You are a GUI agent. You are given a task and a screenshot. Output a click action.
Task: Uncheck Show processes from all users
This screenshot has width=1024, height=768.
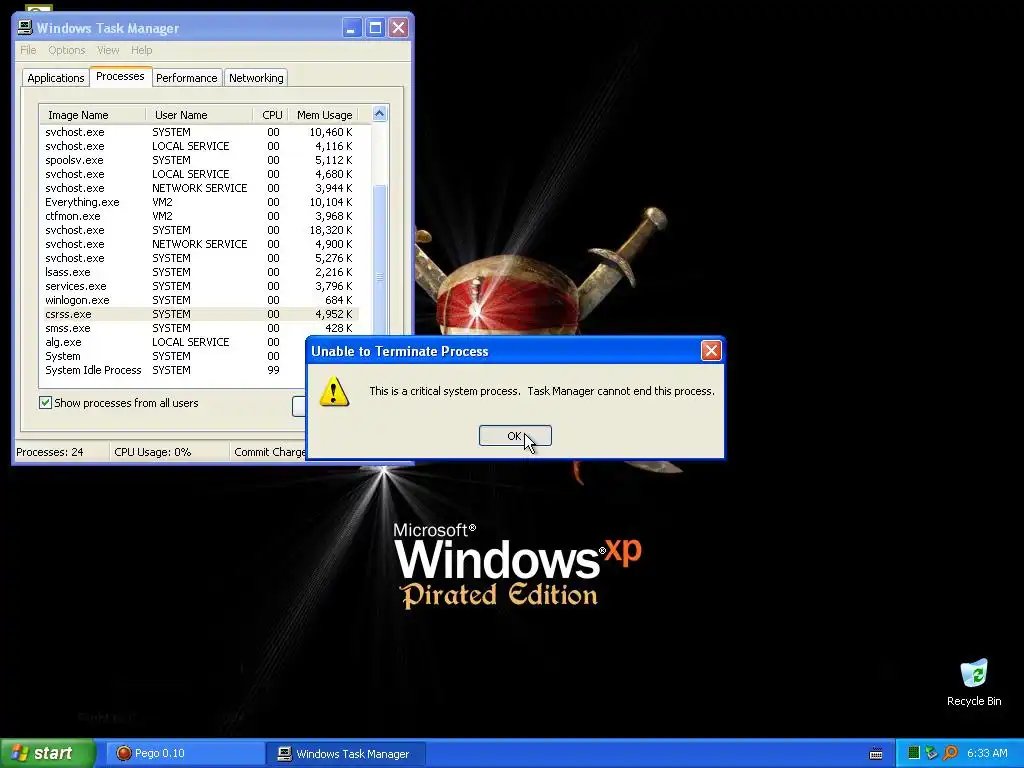[45, 403]
